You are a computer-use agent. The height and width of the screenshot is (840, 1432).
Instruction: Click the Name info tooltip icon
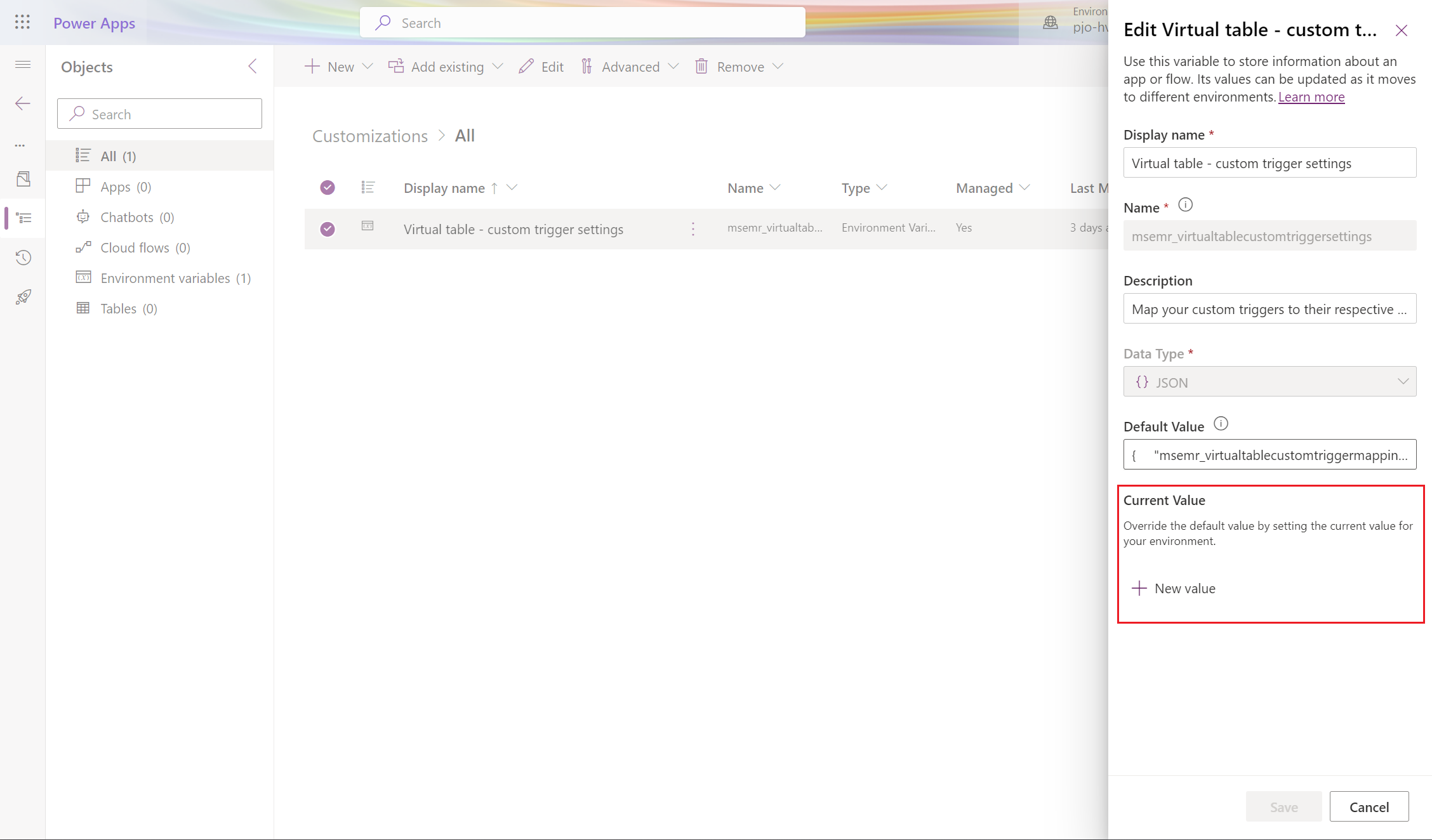tap(1186, 204)
